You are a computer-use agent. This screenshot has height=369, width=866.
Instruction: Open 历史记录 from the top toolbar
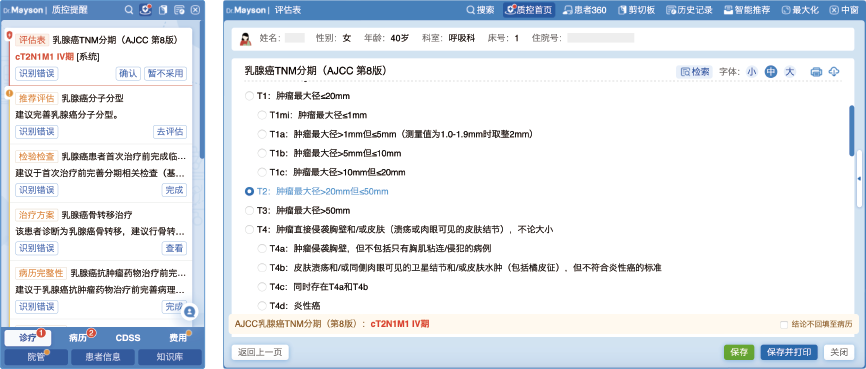click(x=689, y=9)
